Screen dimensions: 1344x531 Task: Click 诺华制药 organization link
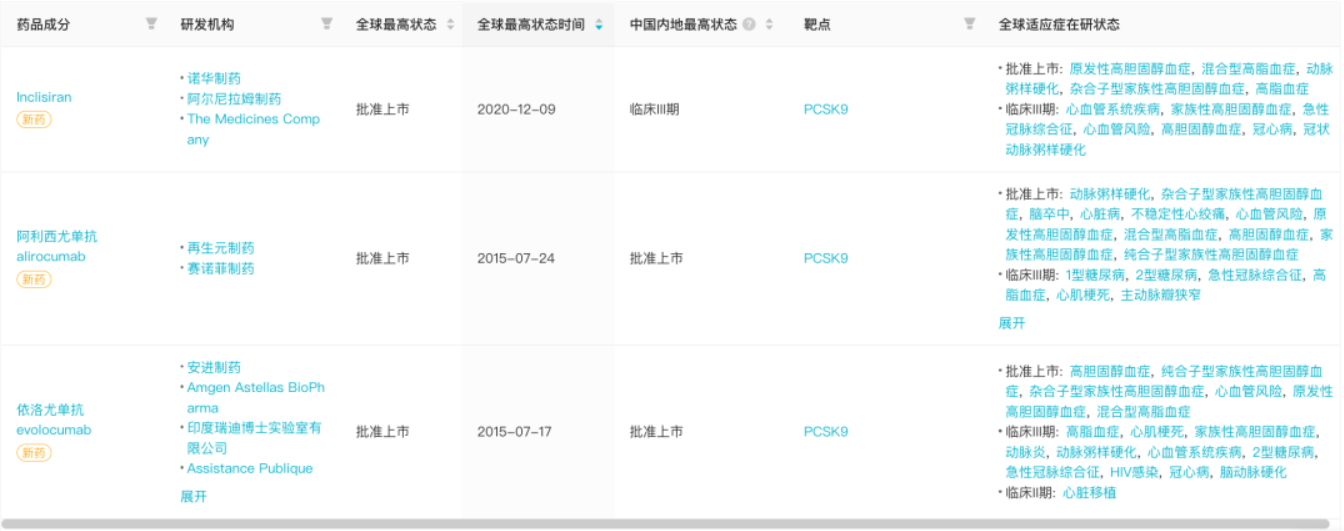click(213, 78)
